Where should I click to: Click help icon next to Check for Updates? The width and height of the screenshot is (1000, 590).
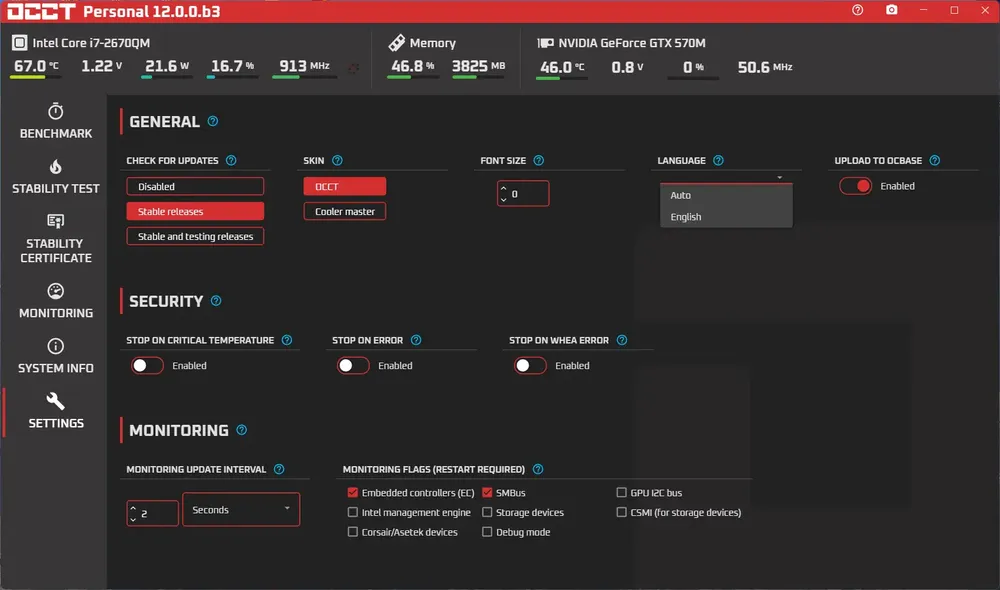[231, 160]
